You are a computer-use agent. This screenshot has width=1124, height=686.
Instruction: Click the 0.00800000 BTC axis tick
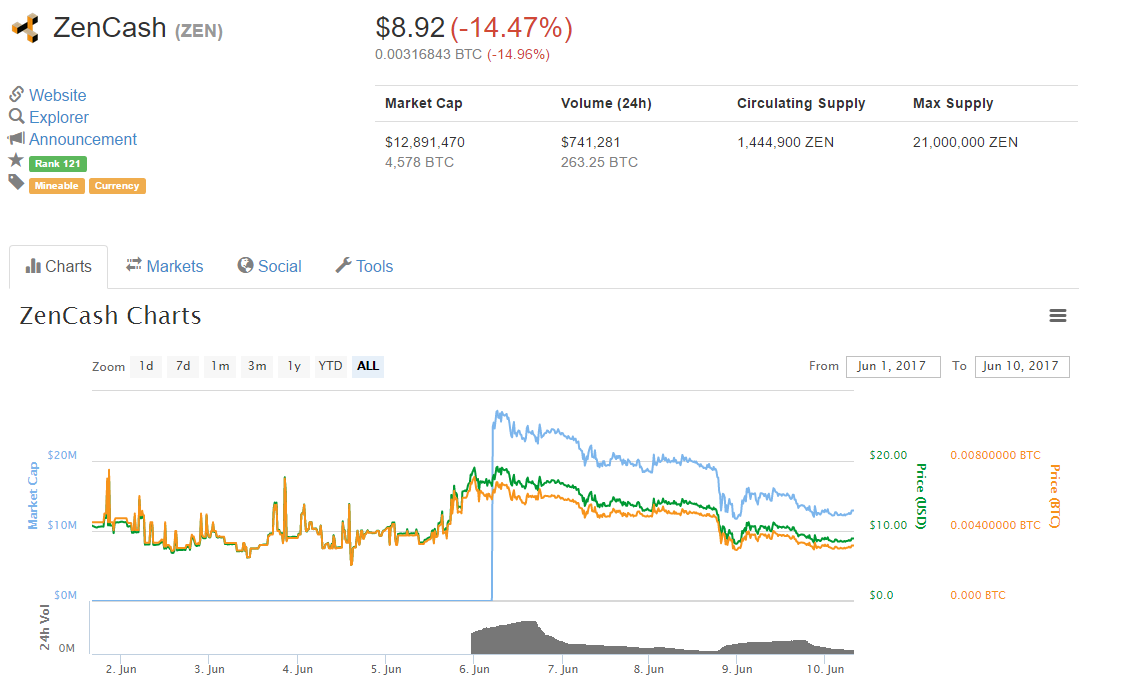(995, 455)
